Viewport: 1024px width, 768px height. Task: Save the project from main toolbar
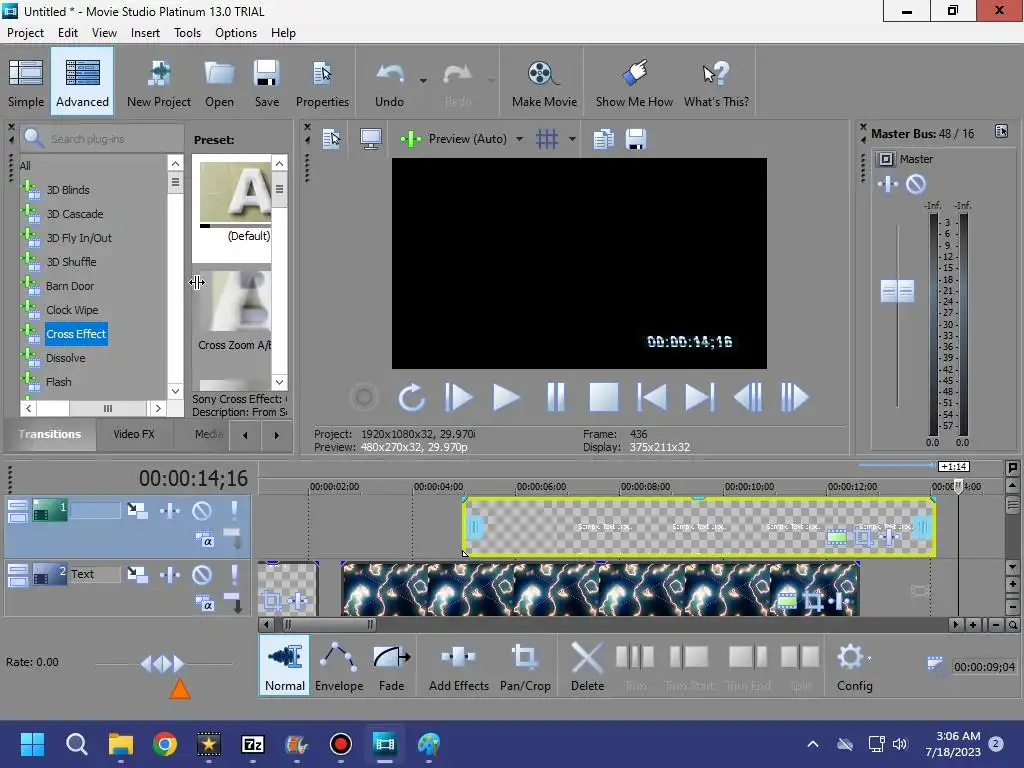[x=266, y=82]
